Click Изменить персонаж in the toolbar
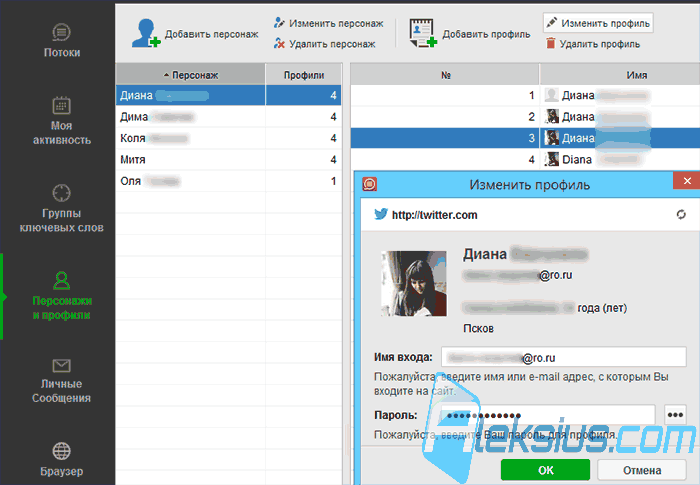Viewport: 700px width, 485px height. (329, 23)
